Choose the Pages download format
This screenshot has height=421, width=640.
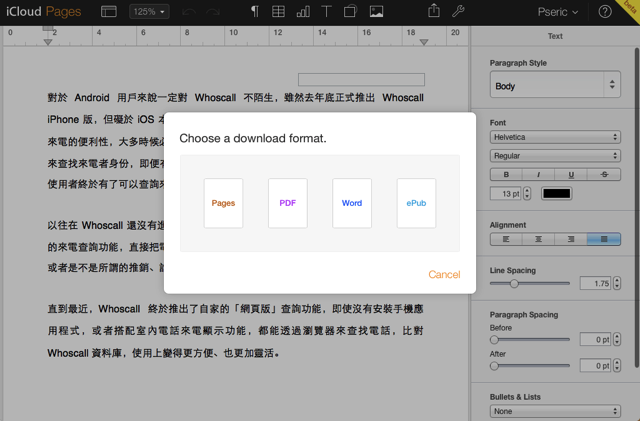click(x=223, y=203)
